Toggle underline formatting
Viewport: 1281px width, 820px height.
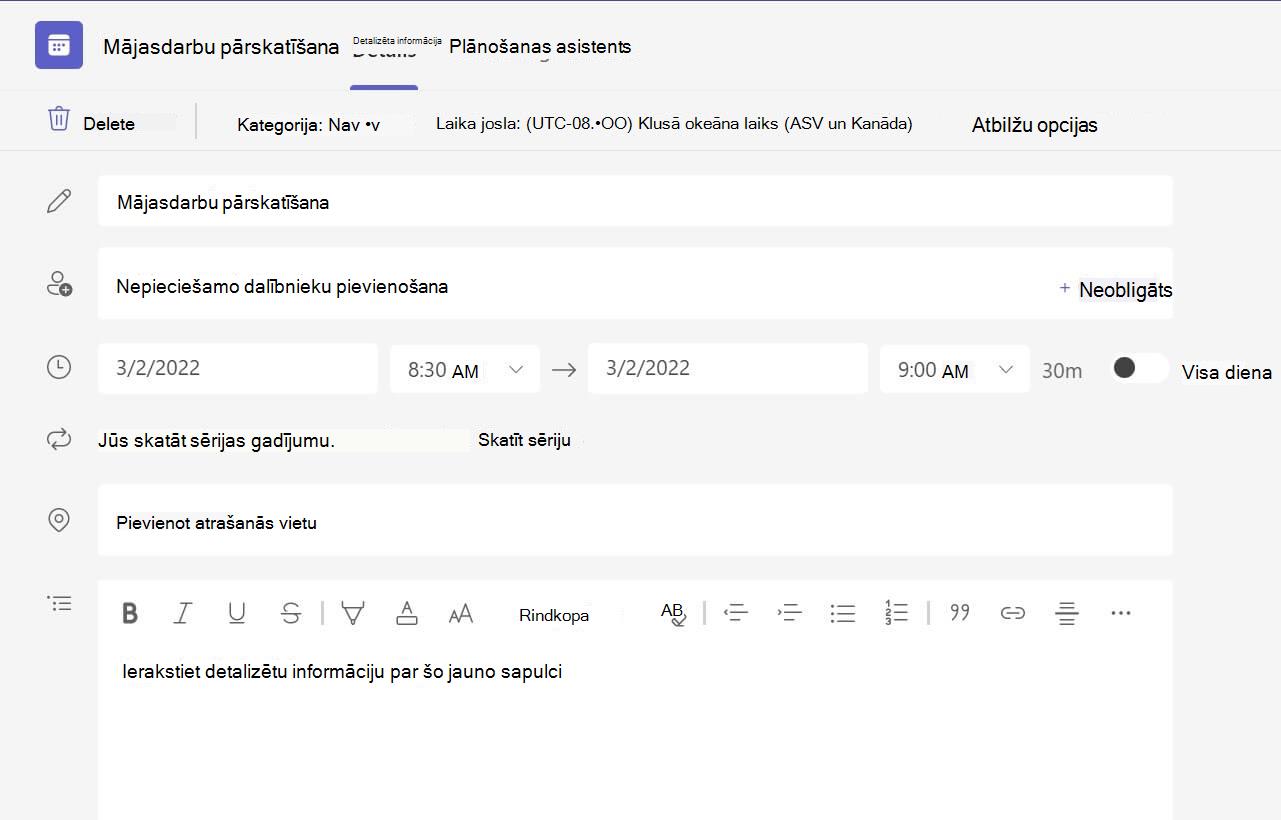pyautogui.click(x=237, y=613)
